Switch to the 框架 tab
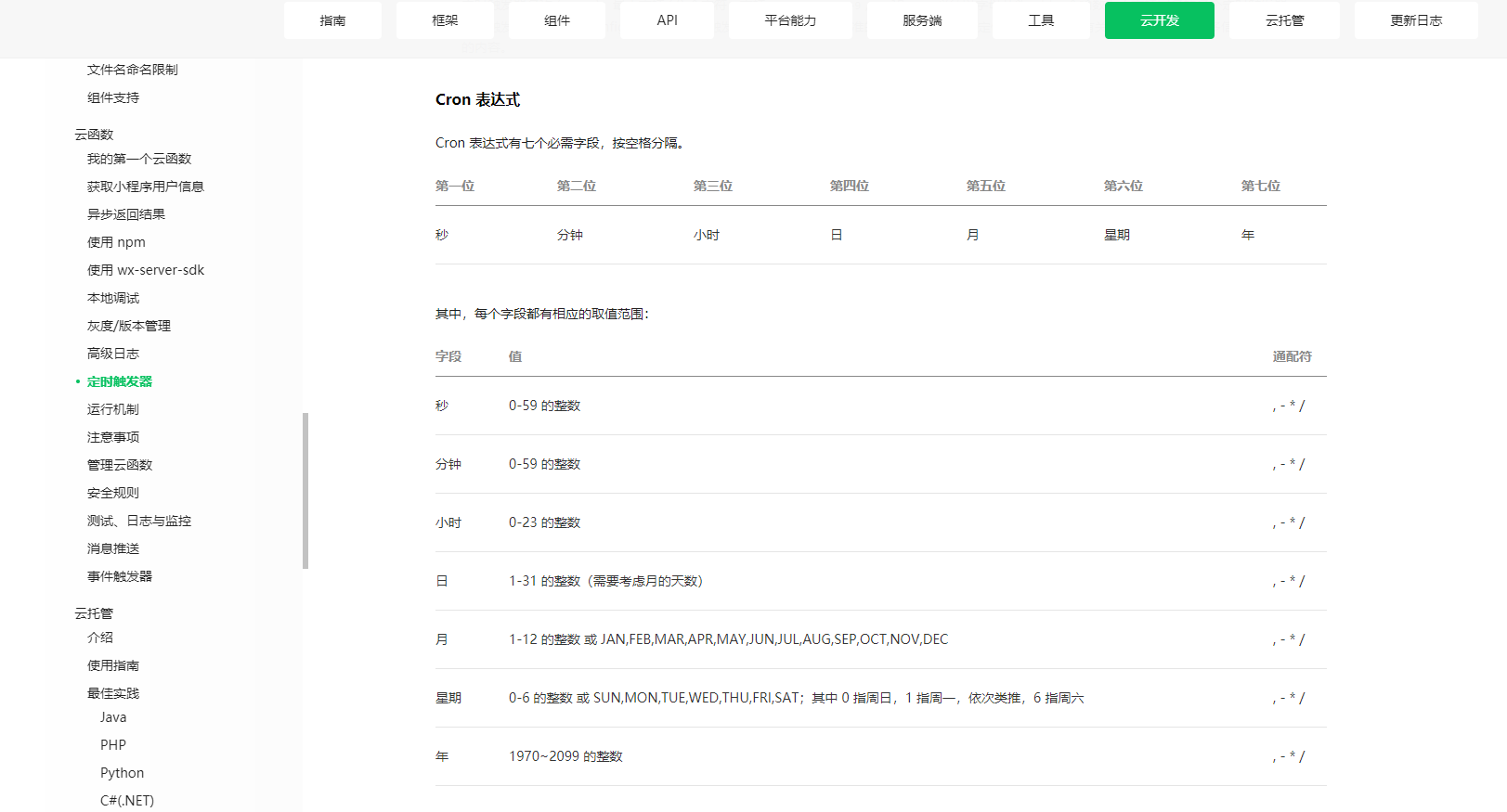 point(445,20)
